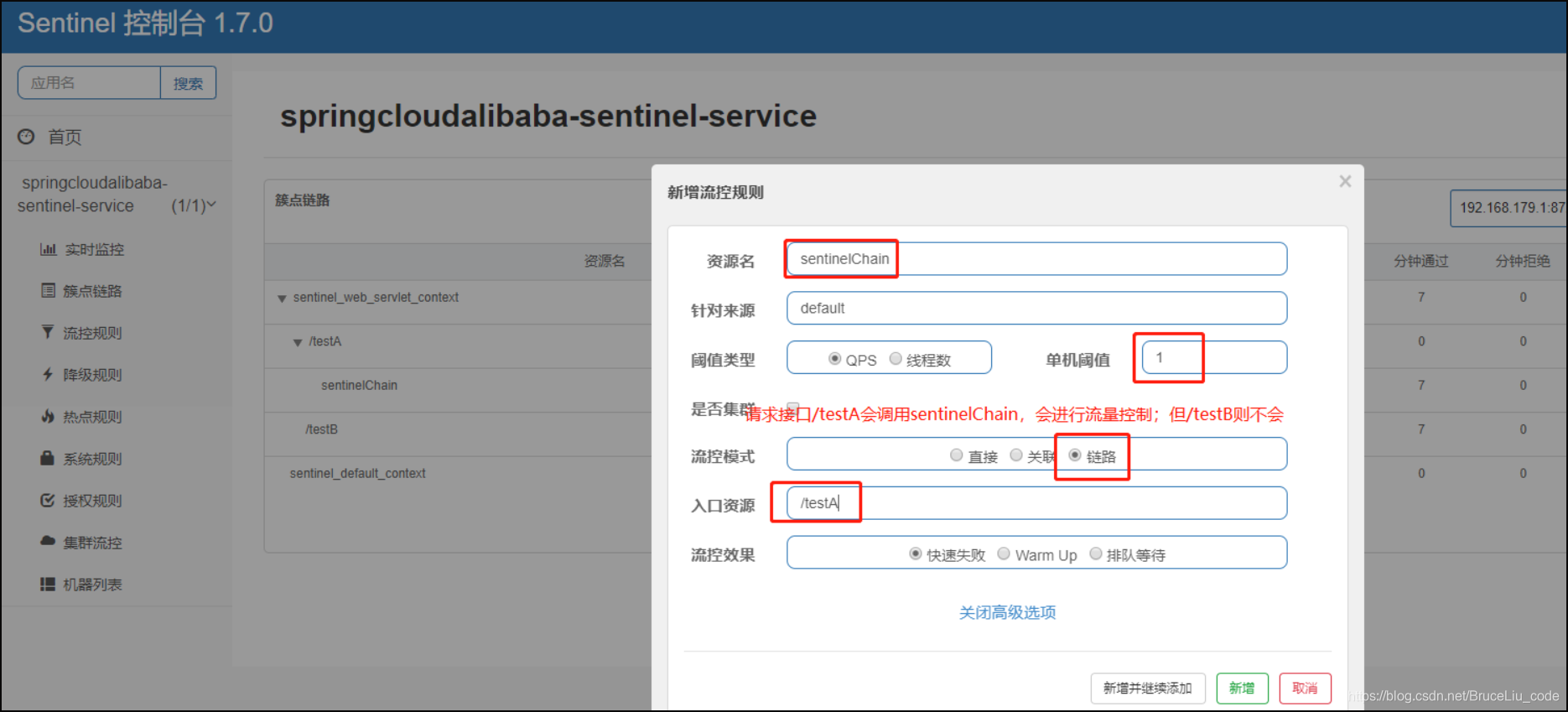1568x712 pixels.
Task: Open 流控规则 menu item
Action: pos(92,332)
